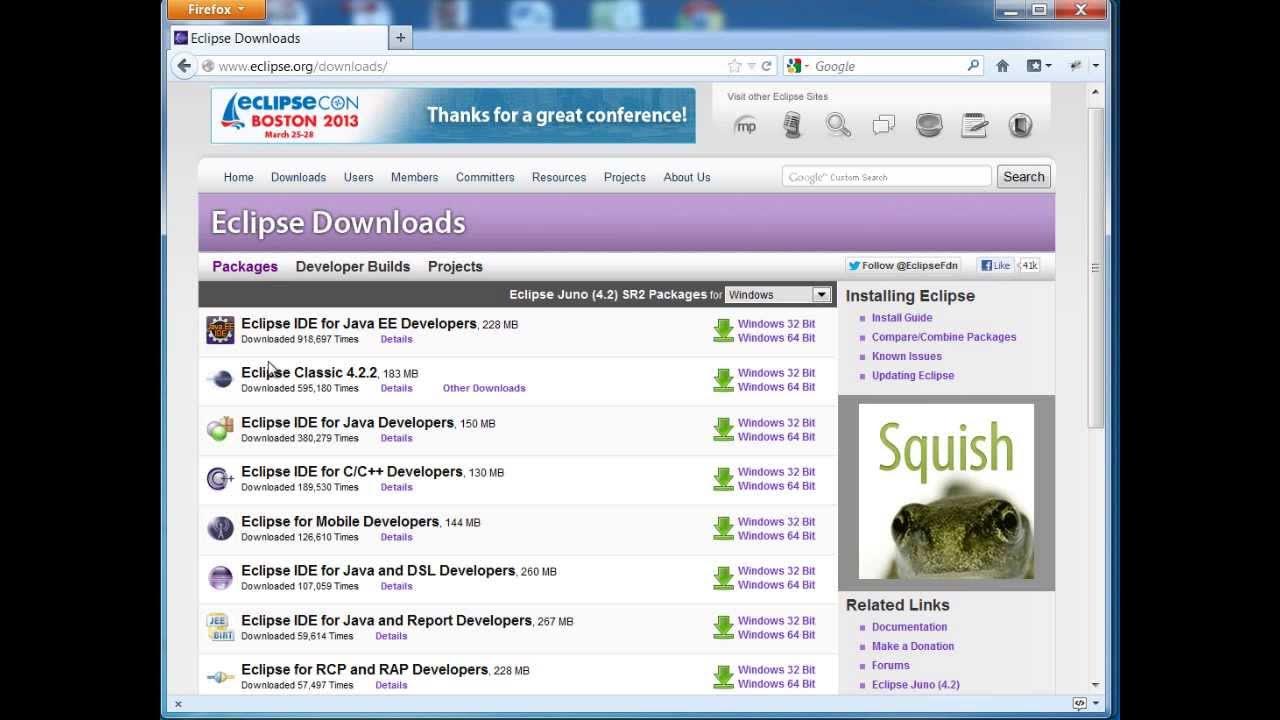The width and height of the screenshot is (1280, 720).
Task: Open Details for Java Developers package
Action: [396, 438]
